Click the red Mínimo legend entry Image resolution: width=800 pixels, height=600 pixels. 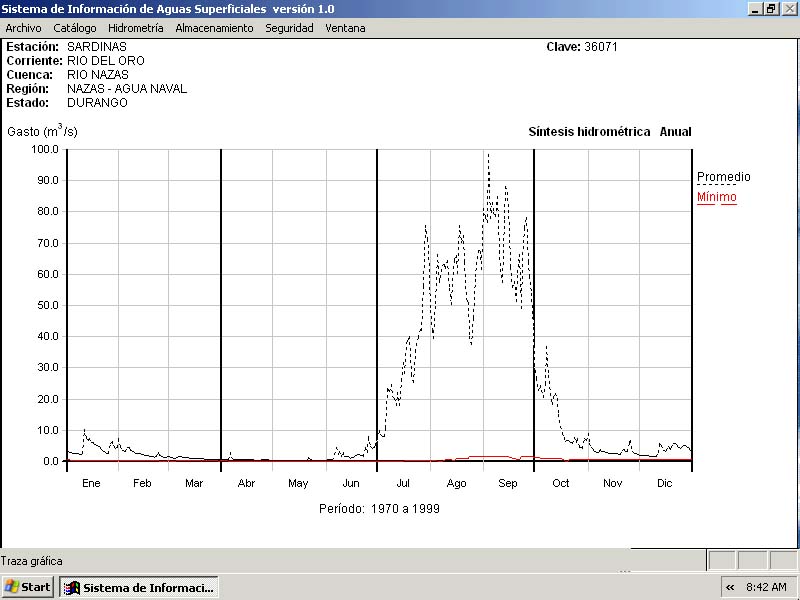click(716, 197)
